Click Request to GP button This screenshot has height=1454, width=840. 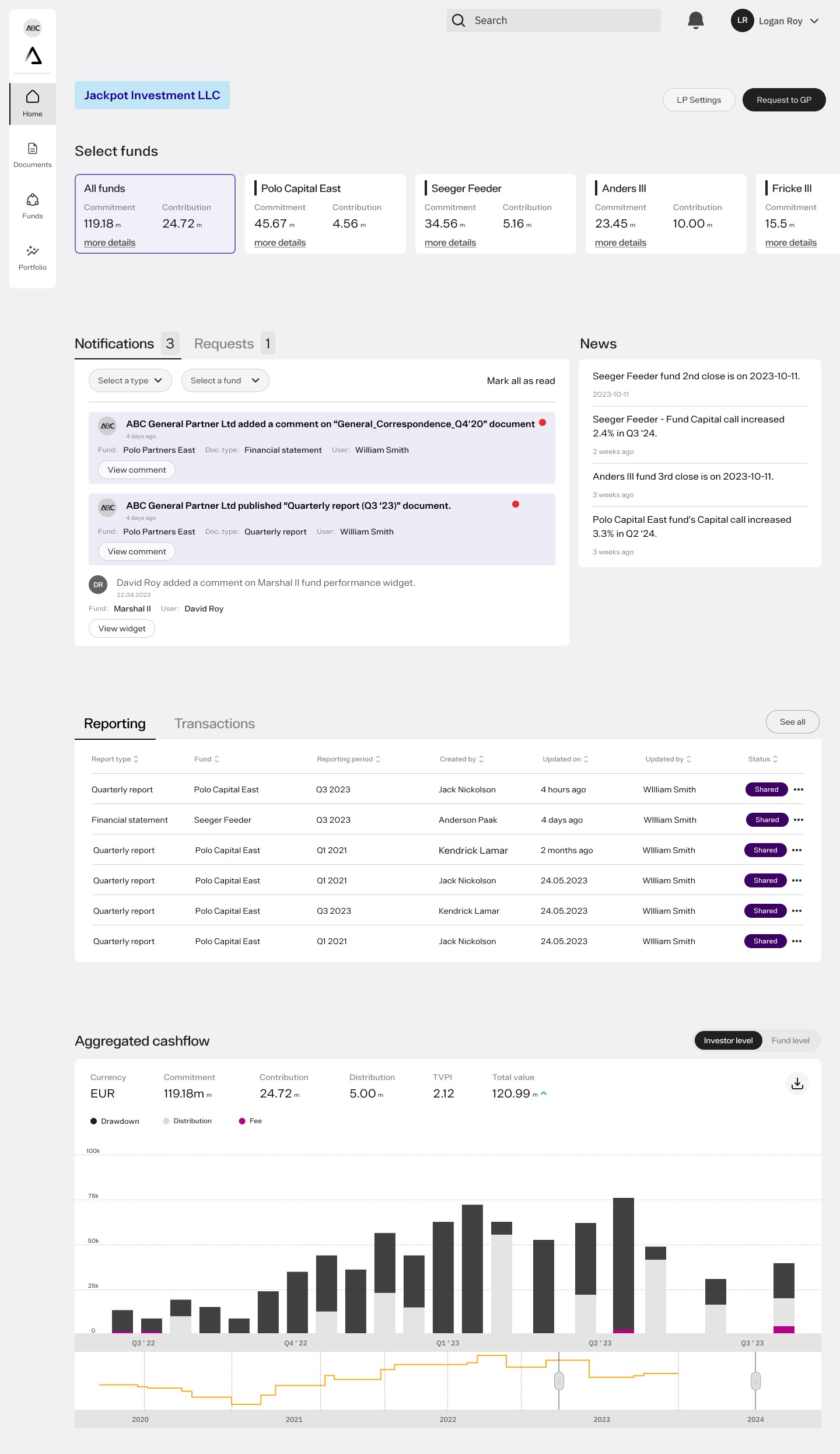coord(784,100)
